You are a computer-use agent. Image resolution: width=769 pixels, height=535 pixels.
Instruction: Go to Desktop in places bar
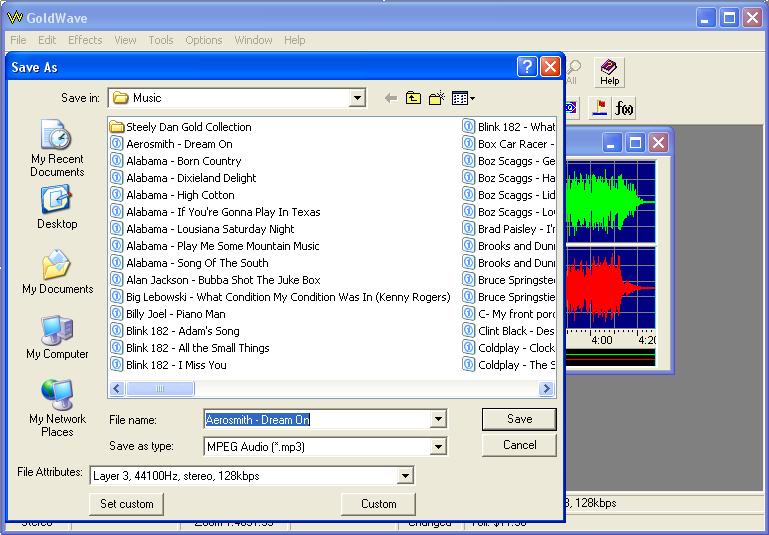click(x=57, y=209)
